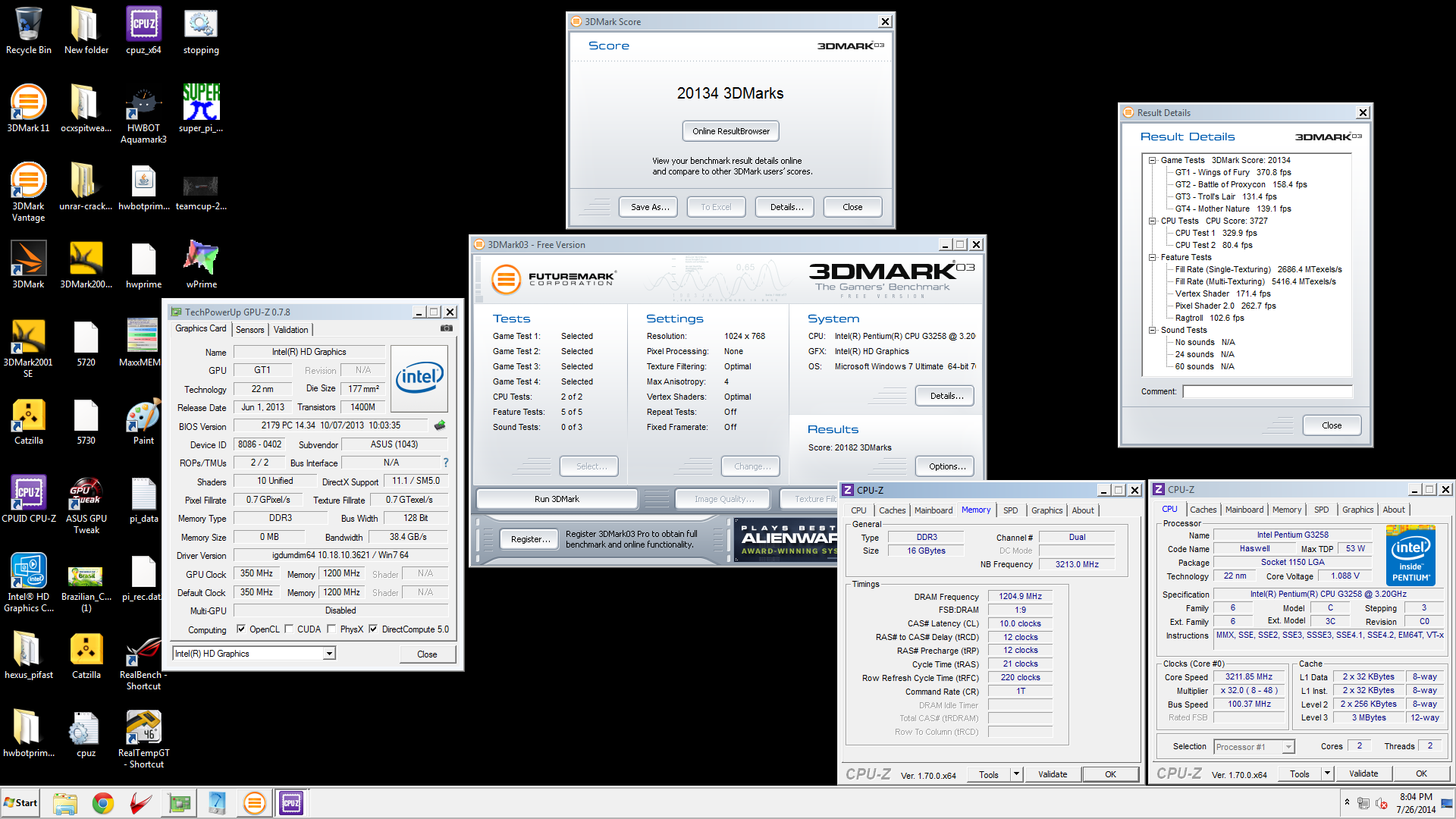Click OK in the Memory CPU-Z window
1456x819 pixels.
pyautogui.click(x=1110, y=774)
